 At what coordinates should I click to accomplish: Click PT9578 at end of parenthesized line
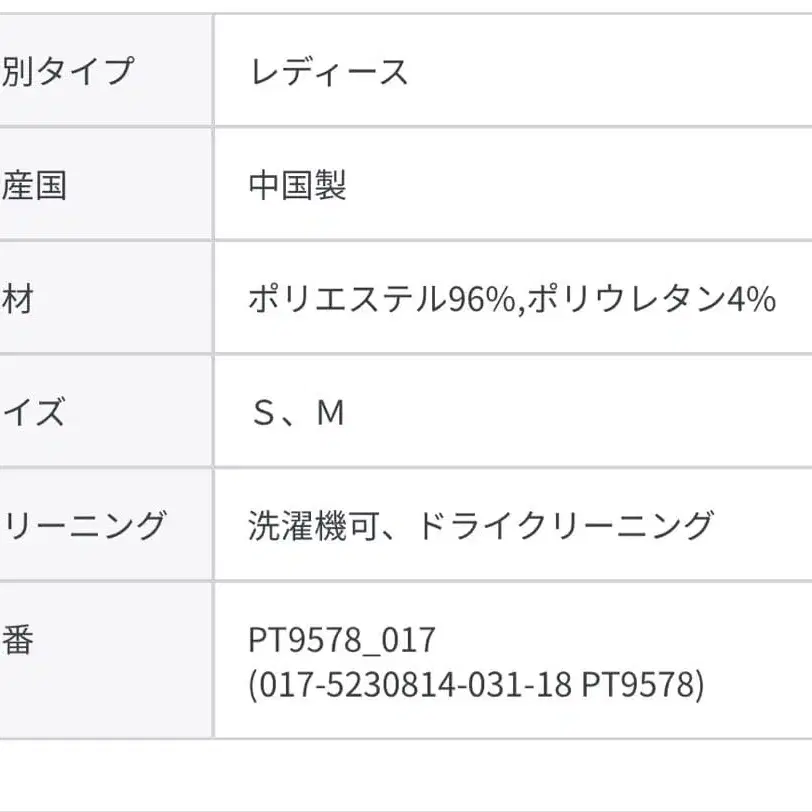click(640, 686)
